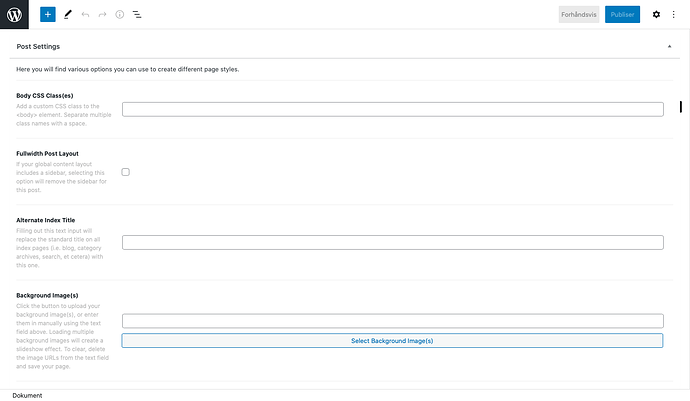Click the Background Image(s) URL text field
Viewport: 690px width, 401px height.
pos(392,321)
